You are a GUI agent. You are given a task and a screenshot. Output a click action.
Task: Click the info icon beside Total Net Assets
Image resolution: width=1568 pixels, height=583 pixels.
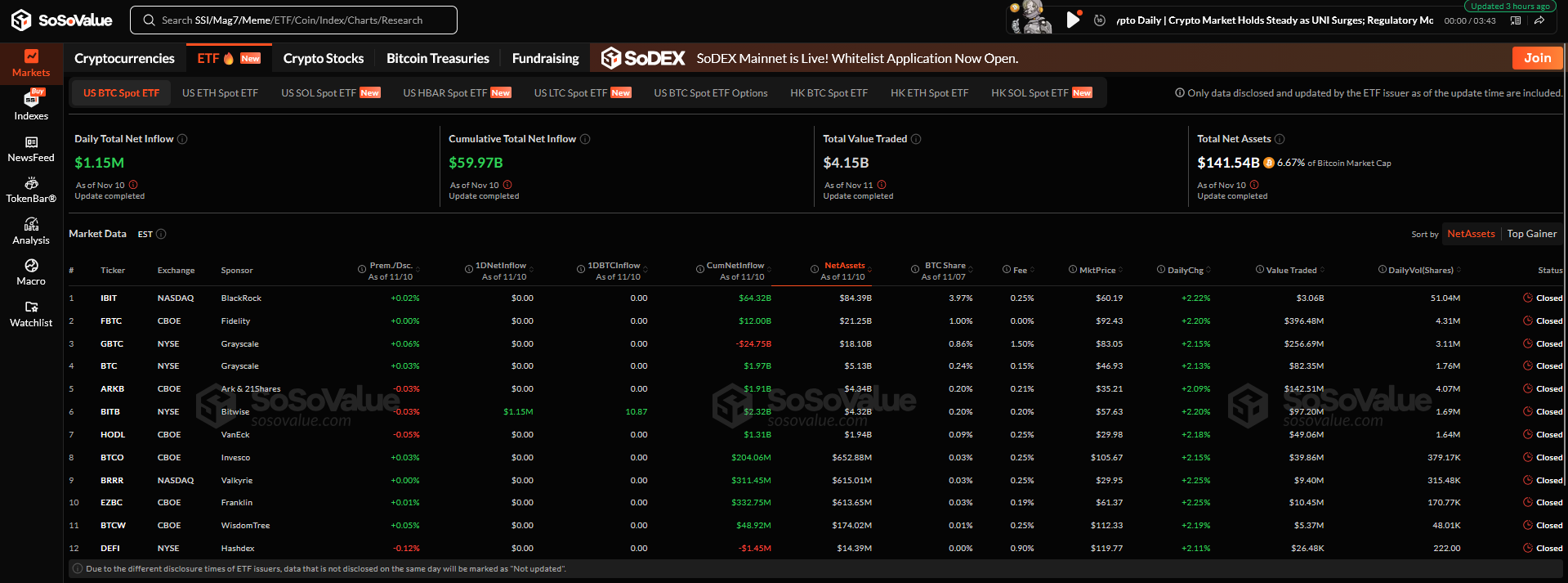pyautogui.click(x=1280, y=139)
